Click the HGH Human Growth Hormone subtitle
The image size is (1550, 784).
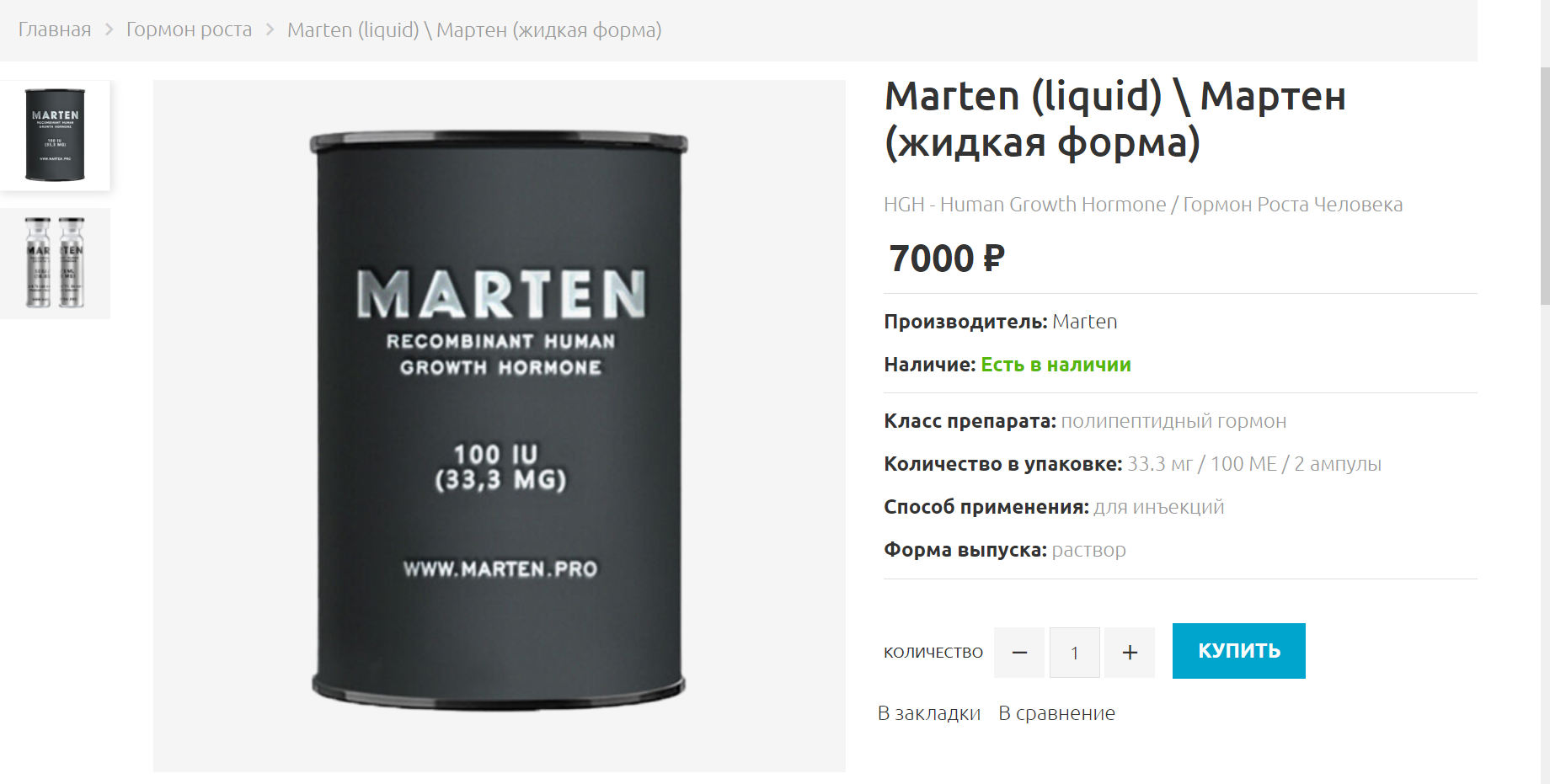(x=1143, y=205)
